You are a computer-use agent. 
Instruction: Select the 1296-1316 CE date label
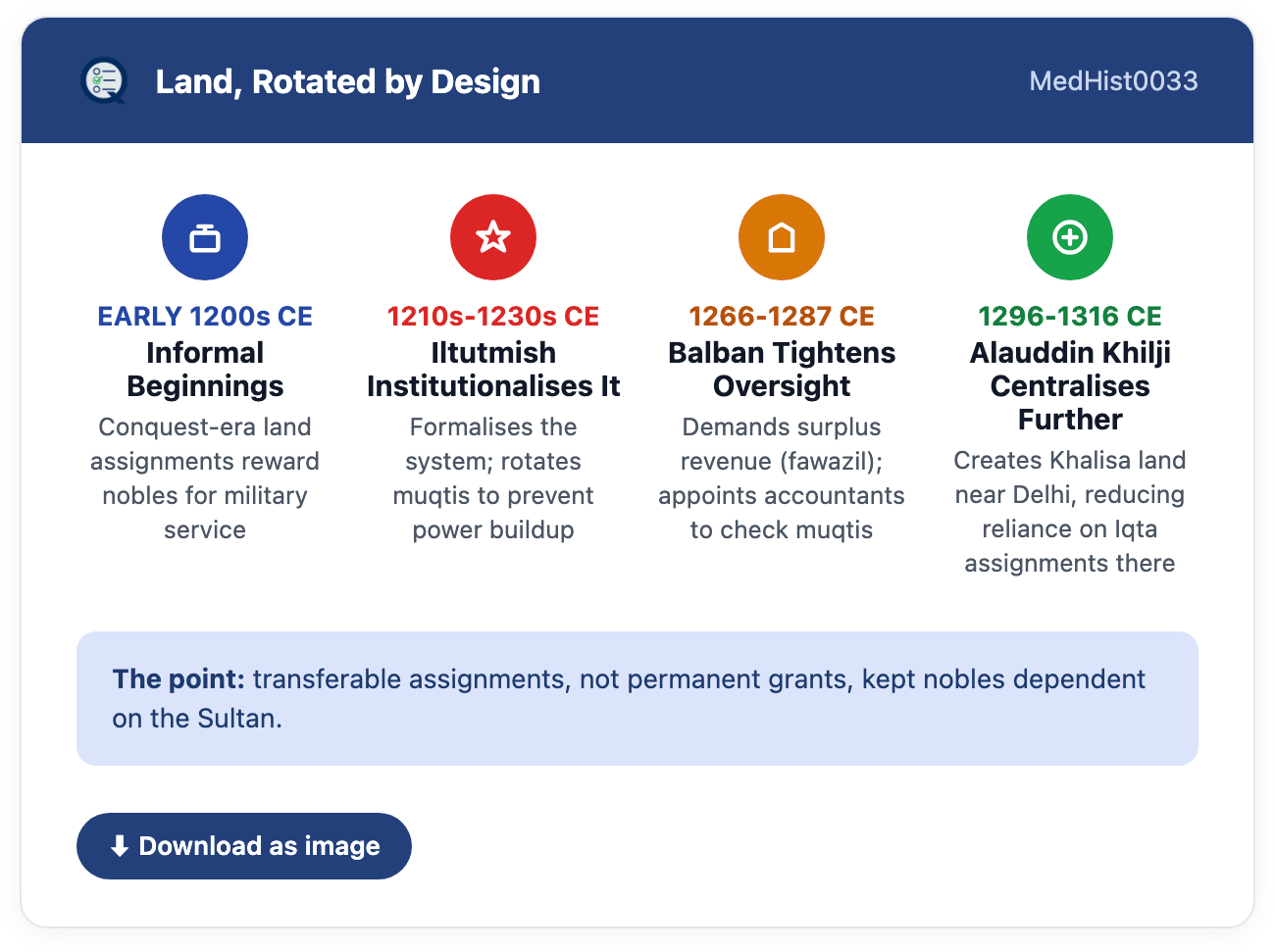[1070, 316]
